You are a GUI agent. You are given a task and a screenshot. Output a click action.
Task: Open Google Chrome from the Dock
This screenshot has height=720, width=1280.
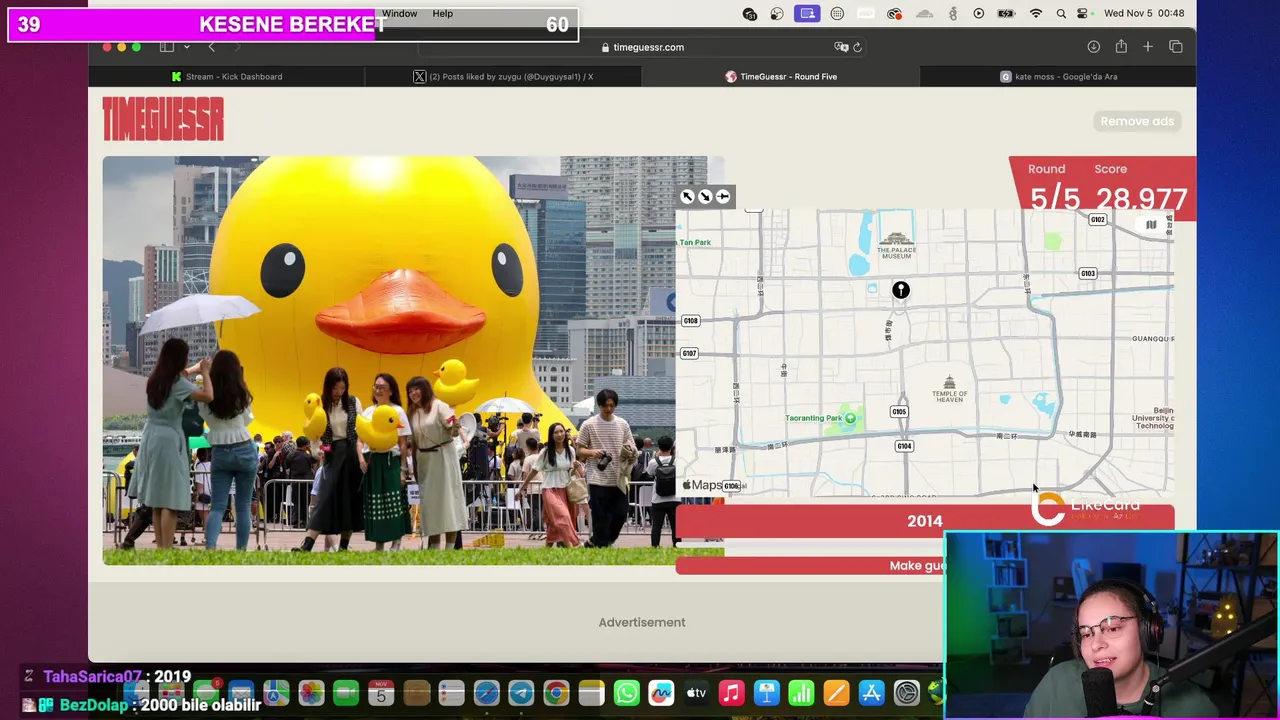pyautogui.click(x=556, y=692)
